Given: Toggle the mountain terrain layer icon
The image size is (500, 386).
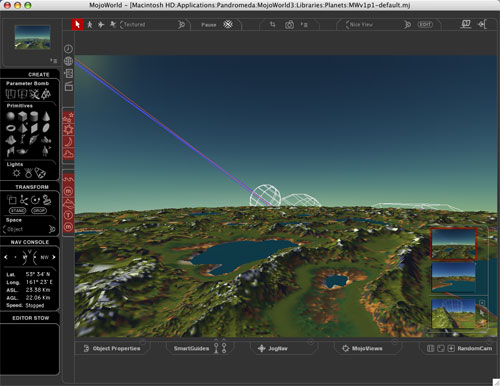Looking at the screenshot, I should point(68,203).
